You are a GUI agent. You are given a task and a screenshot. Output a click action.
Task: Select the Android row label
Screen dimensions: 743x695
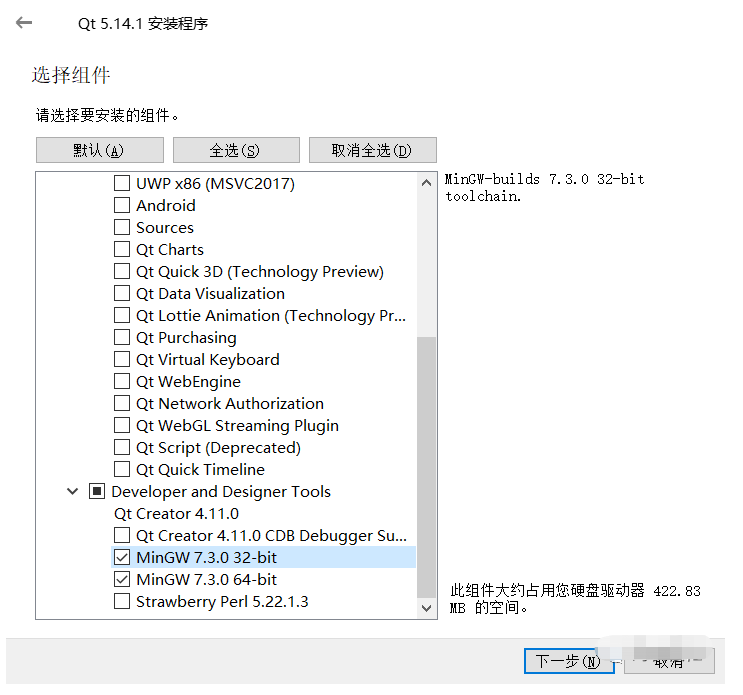tap(166, 205)
